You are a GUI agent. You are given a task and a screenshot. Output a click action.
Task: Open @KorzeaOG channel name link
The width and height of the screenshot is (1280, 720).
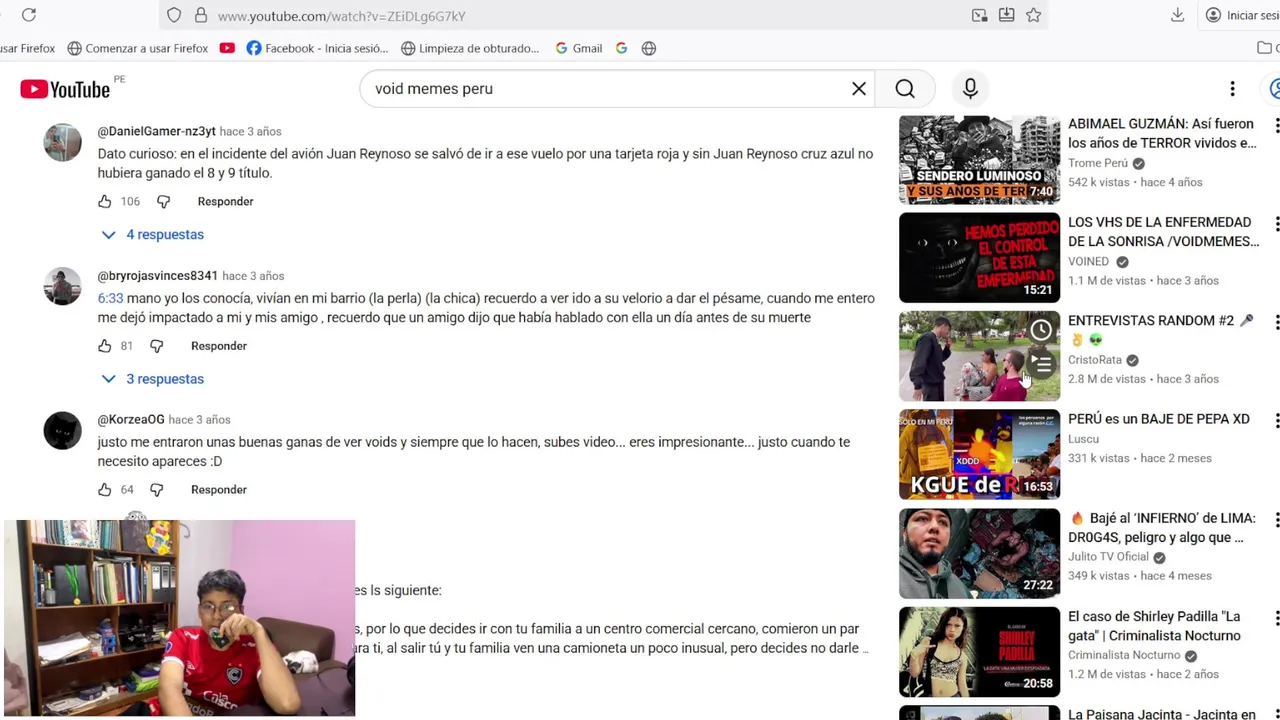click(x=131, y=420)
